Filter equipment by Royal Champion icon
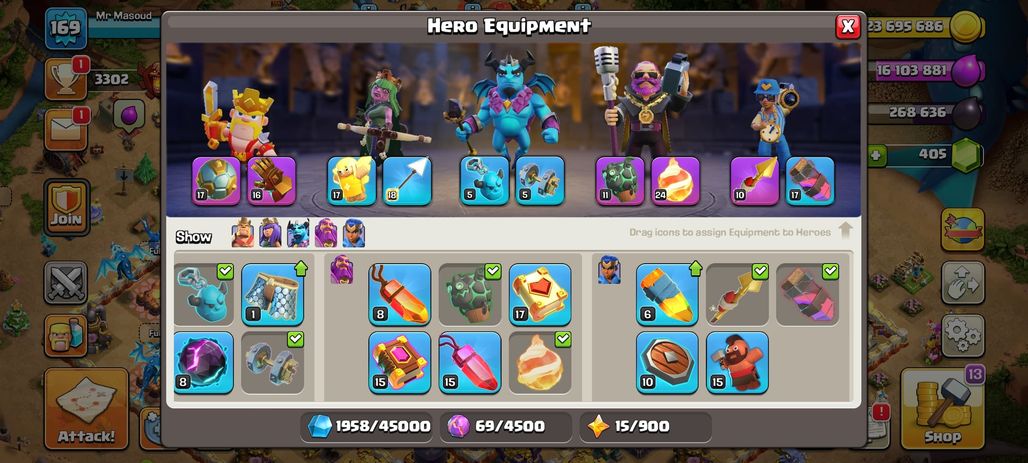 [x=353, y=233]
